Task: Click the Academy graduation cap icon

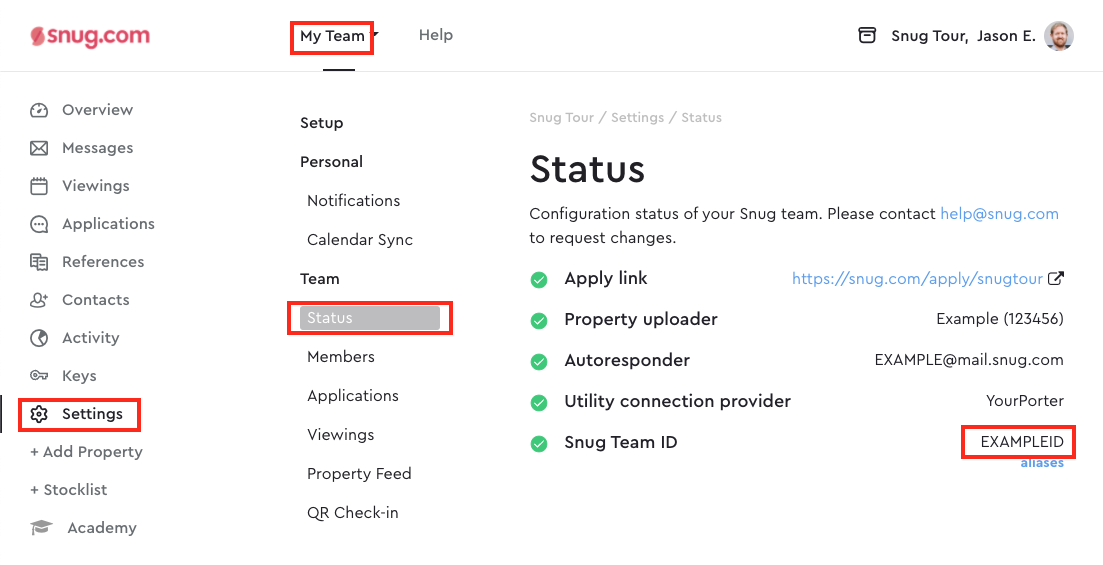Action: [42, 528]
